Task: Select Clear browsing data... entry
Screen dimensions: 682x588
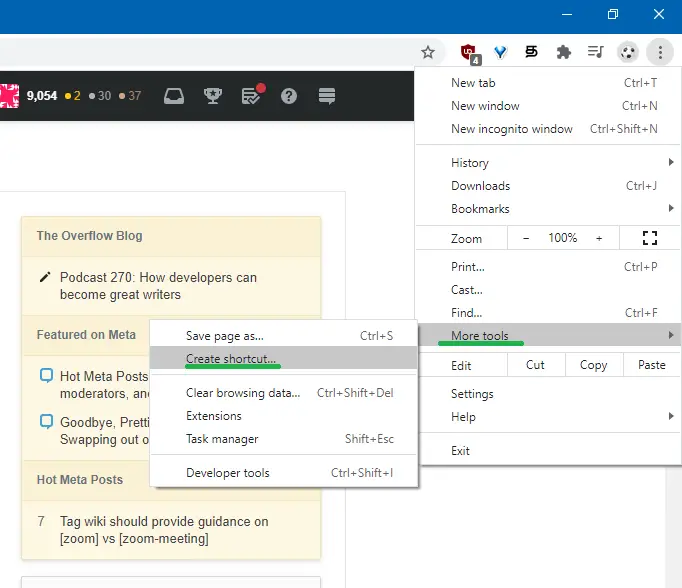Action: click(283, 393)
